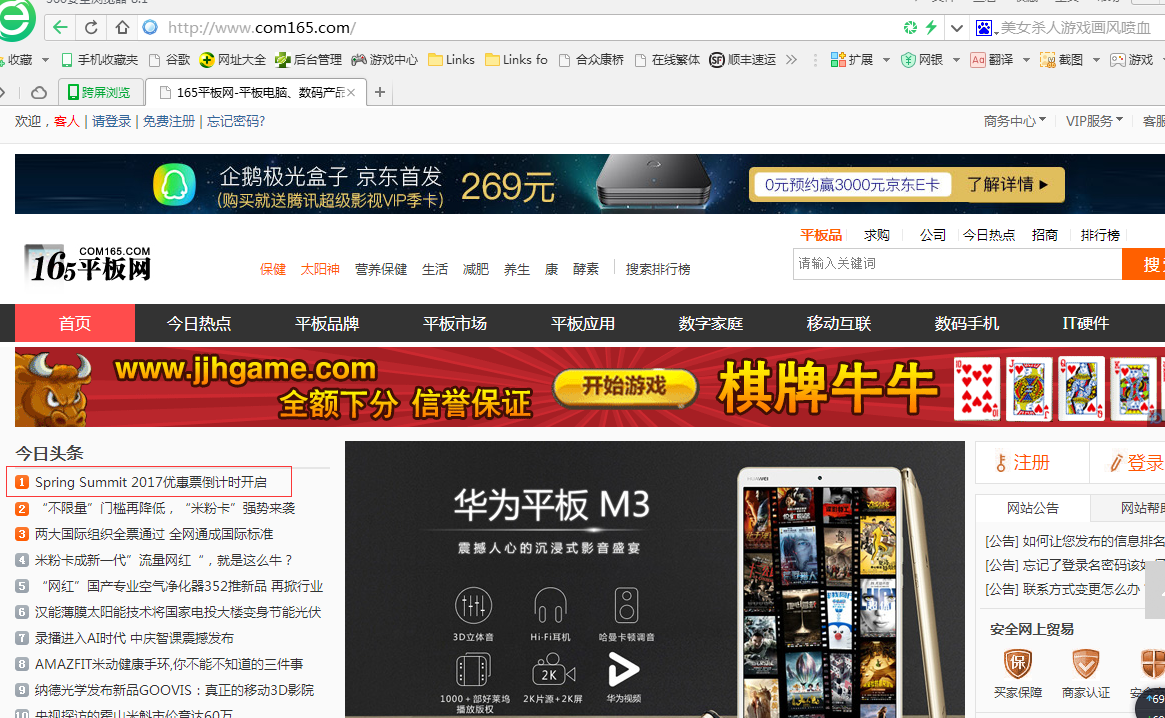Open the Links fo bookmark folder
1165x718 pixels.
point(516,59)
